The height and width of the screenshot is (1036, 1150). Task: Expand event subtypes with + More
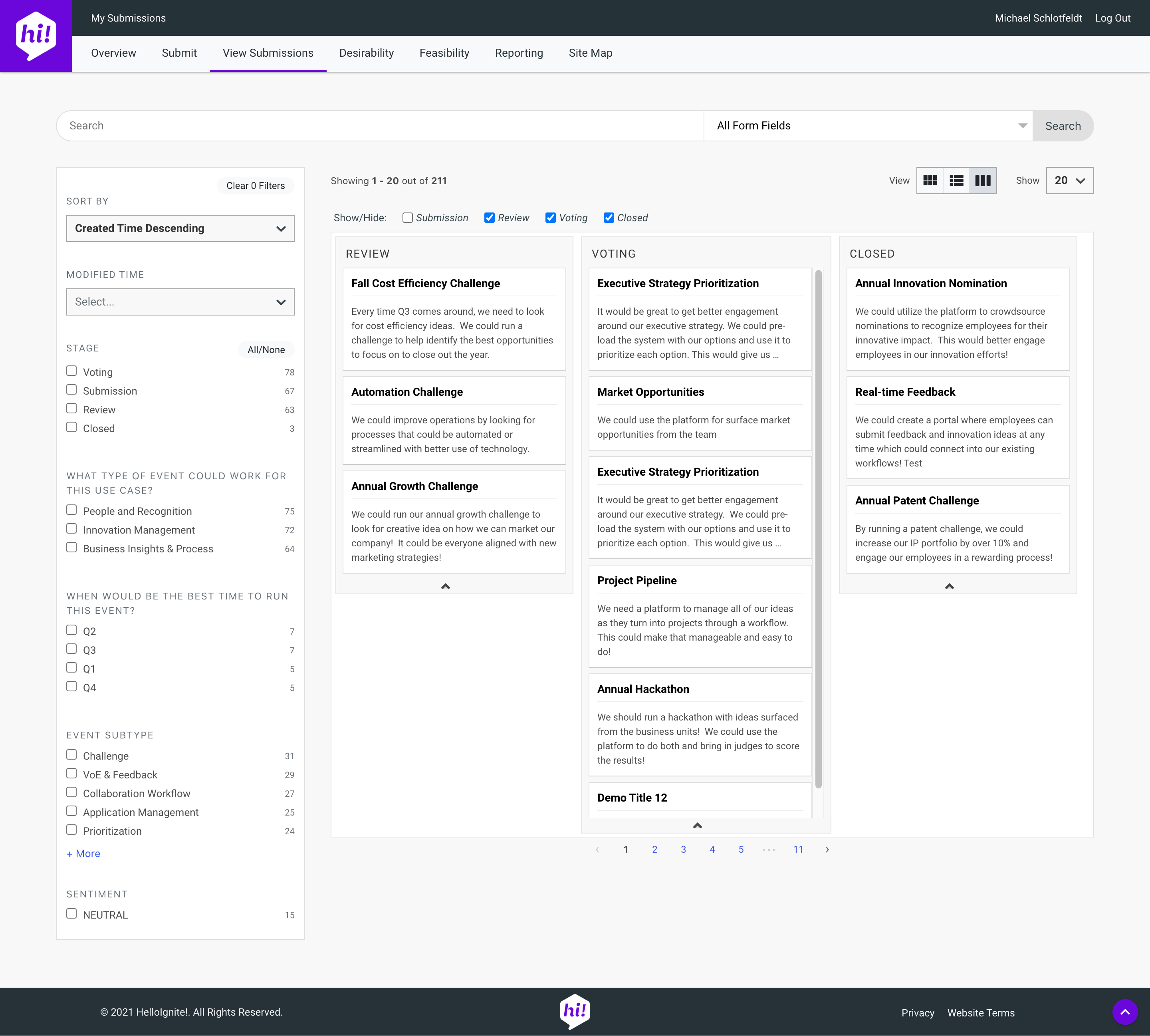point(83,853)
